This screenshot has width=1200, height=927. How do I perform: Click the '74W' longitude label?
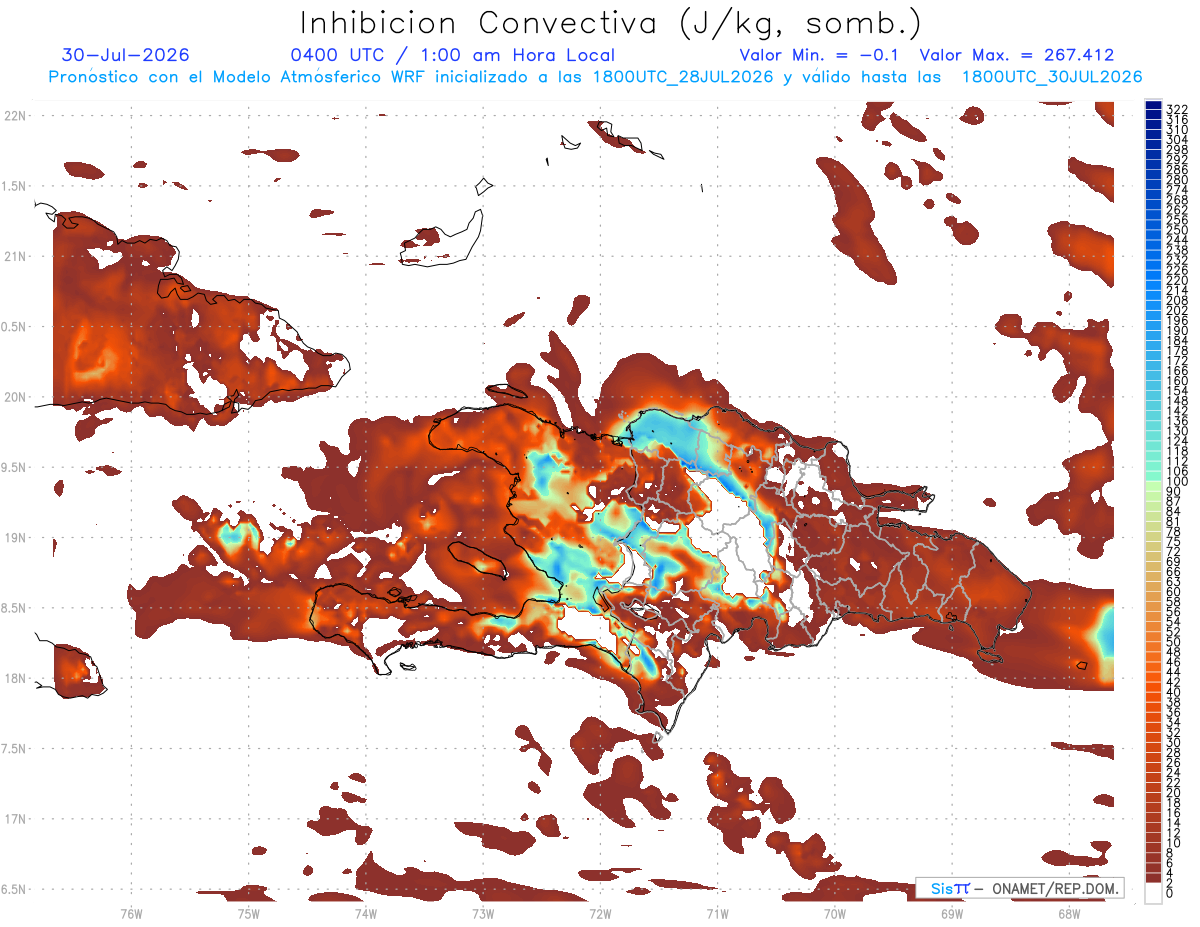pyautogui.click(x=365, y=913)
